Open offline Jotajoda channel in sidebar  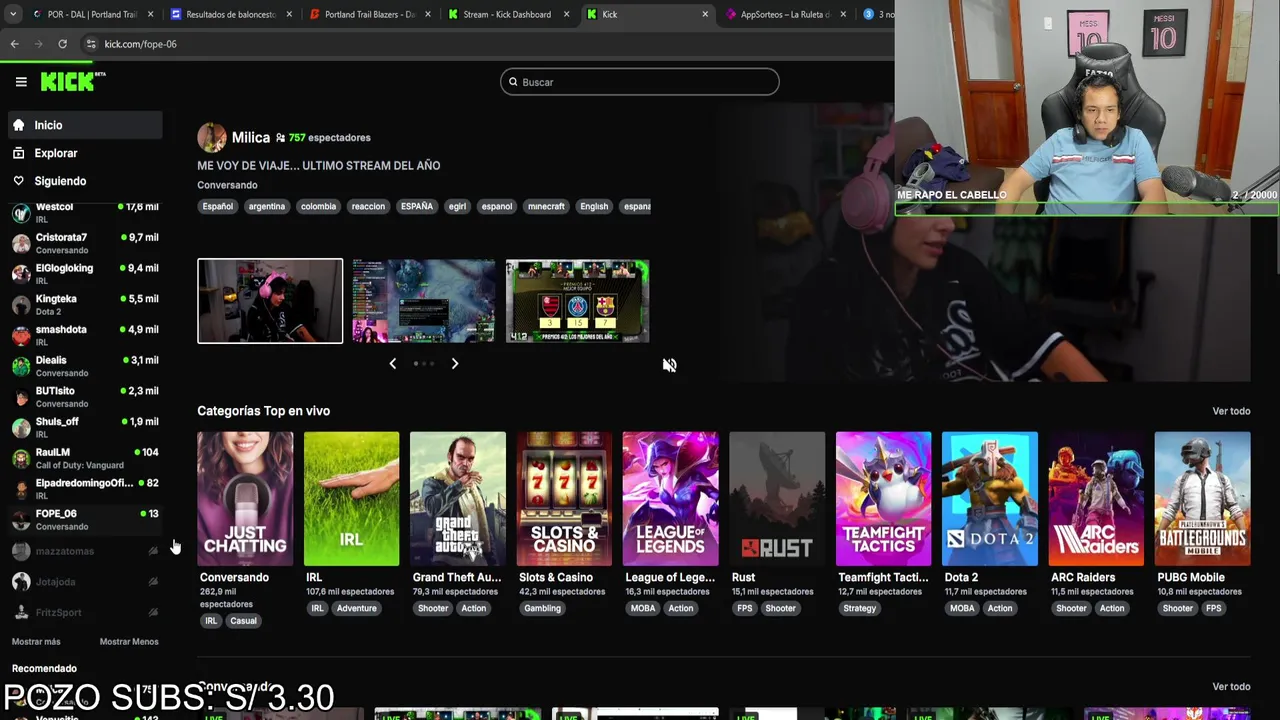(85, 581)
